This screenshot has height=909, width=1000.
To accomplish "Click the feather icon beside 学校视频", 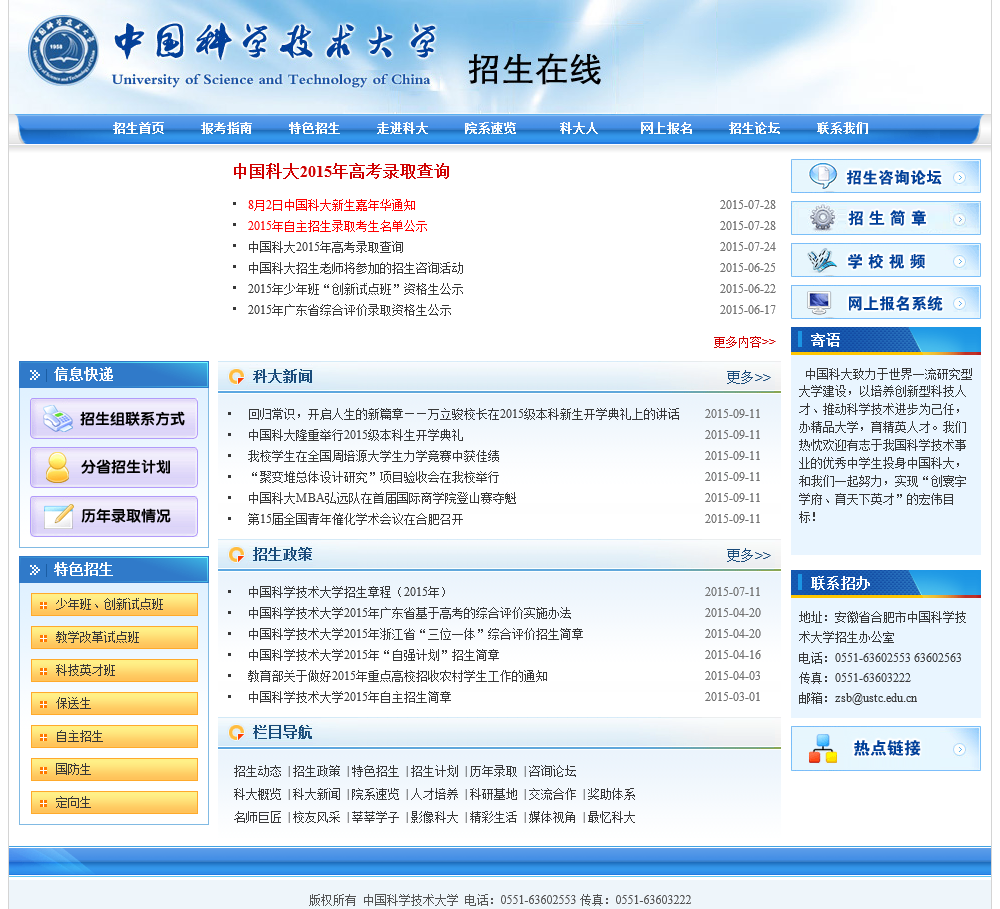I will click(822, 260).
